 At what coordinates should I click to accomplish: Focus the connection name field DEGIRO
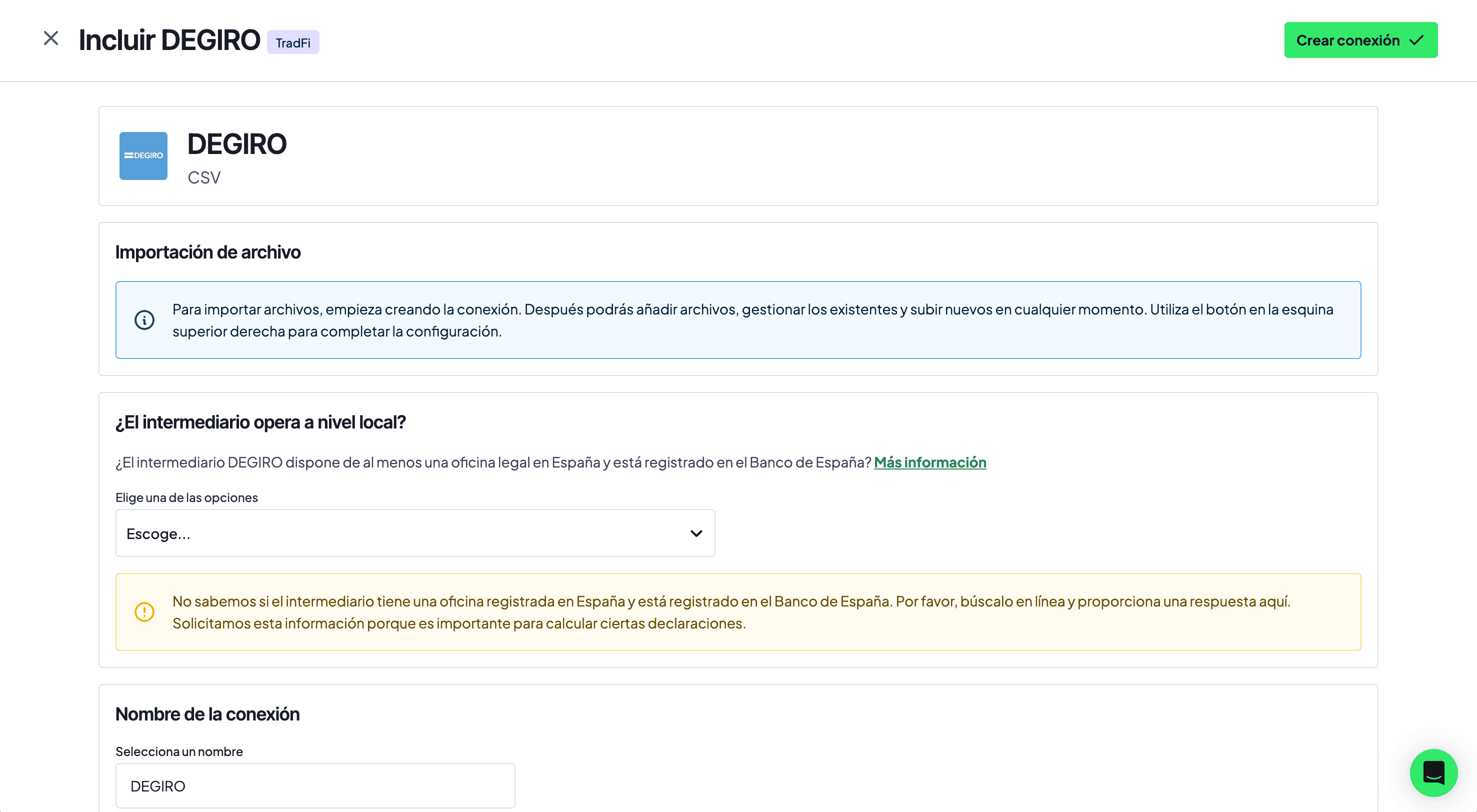(x=315, y=785)
